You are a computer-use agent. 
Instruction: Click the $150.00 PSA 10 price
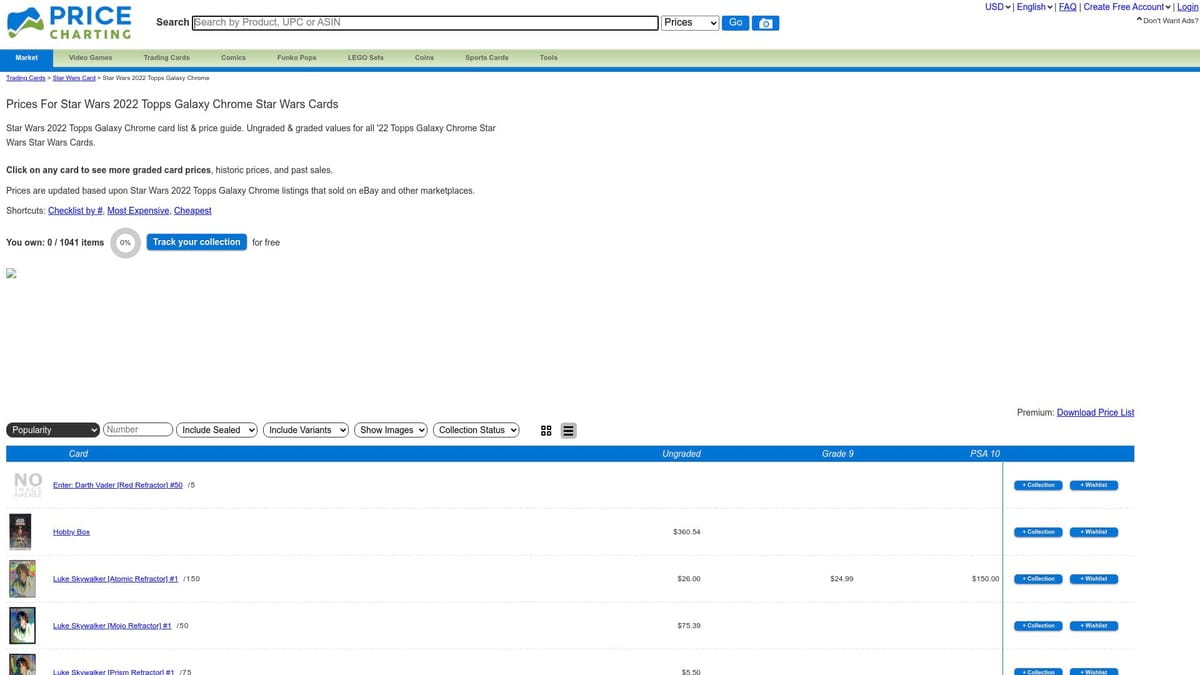985,579
